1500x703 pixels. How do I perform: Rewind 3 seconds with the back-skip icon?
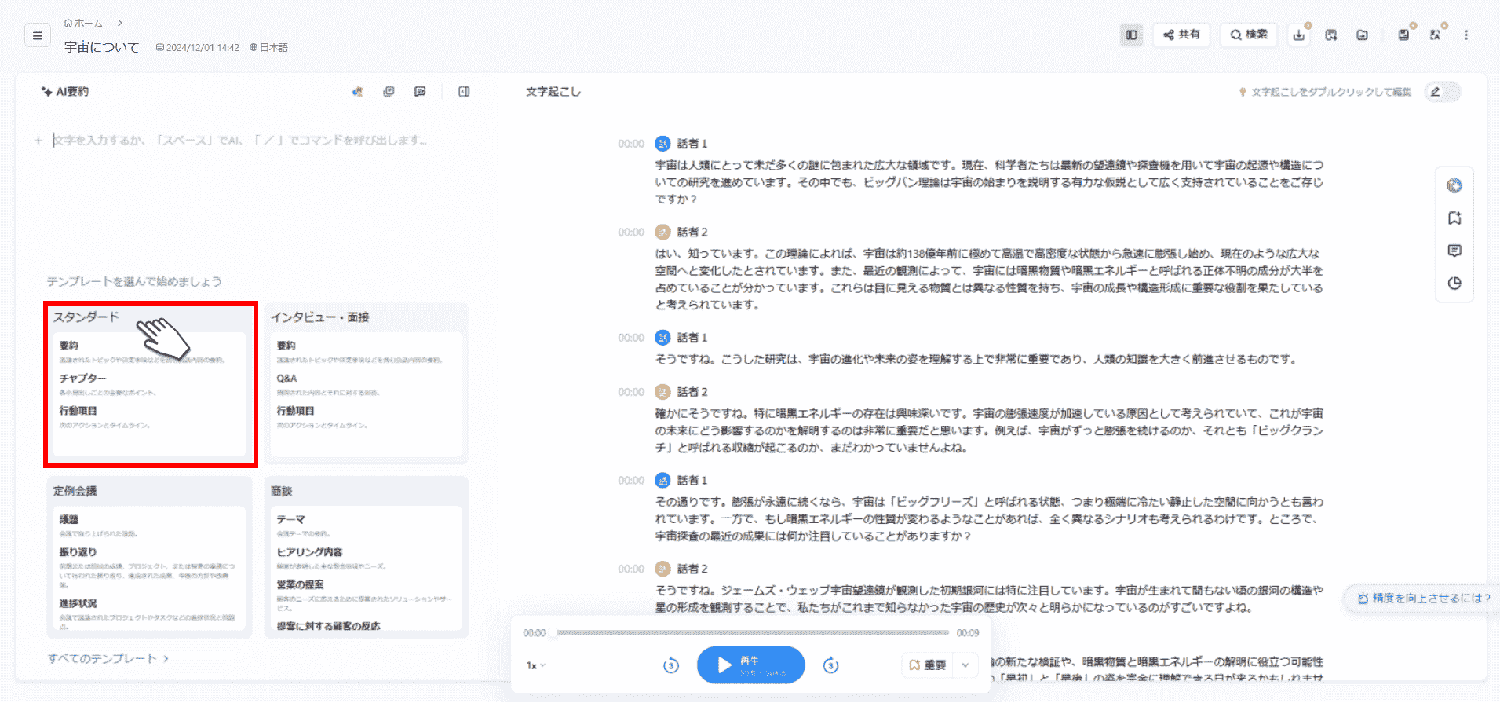671,665
